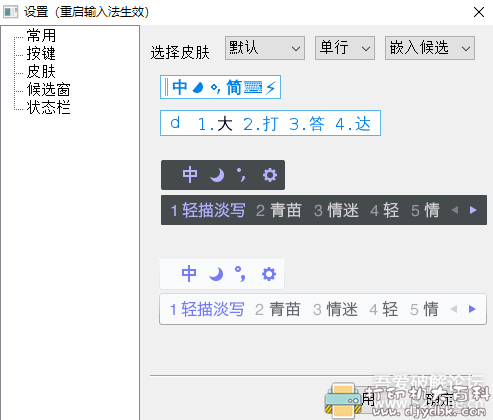Open the 默认 skin dropdown
The width and height of the screenshot is (493, 420).
(x=265, y=48)
